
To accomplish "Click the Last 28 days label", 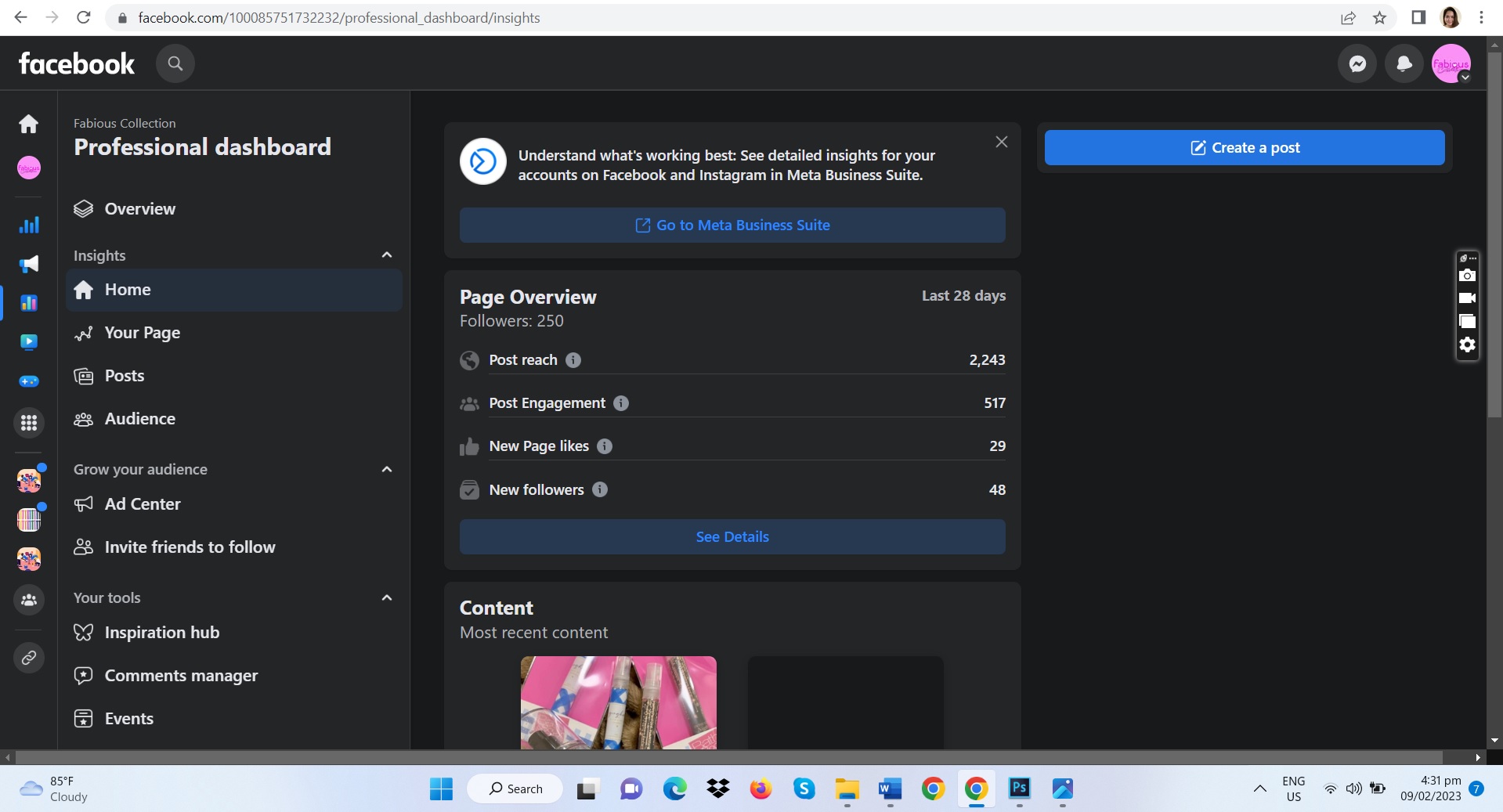I will 963,296.
